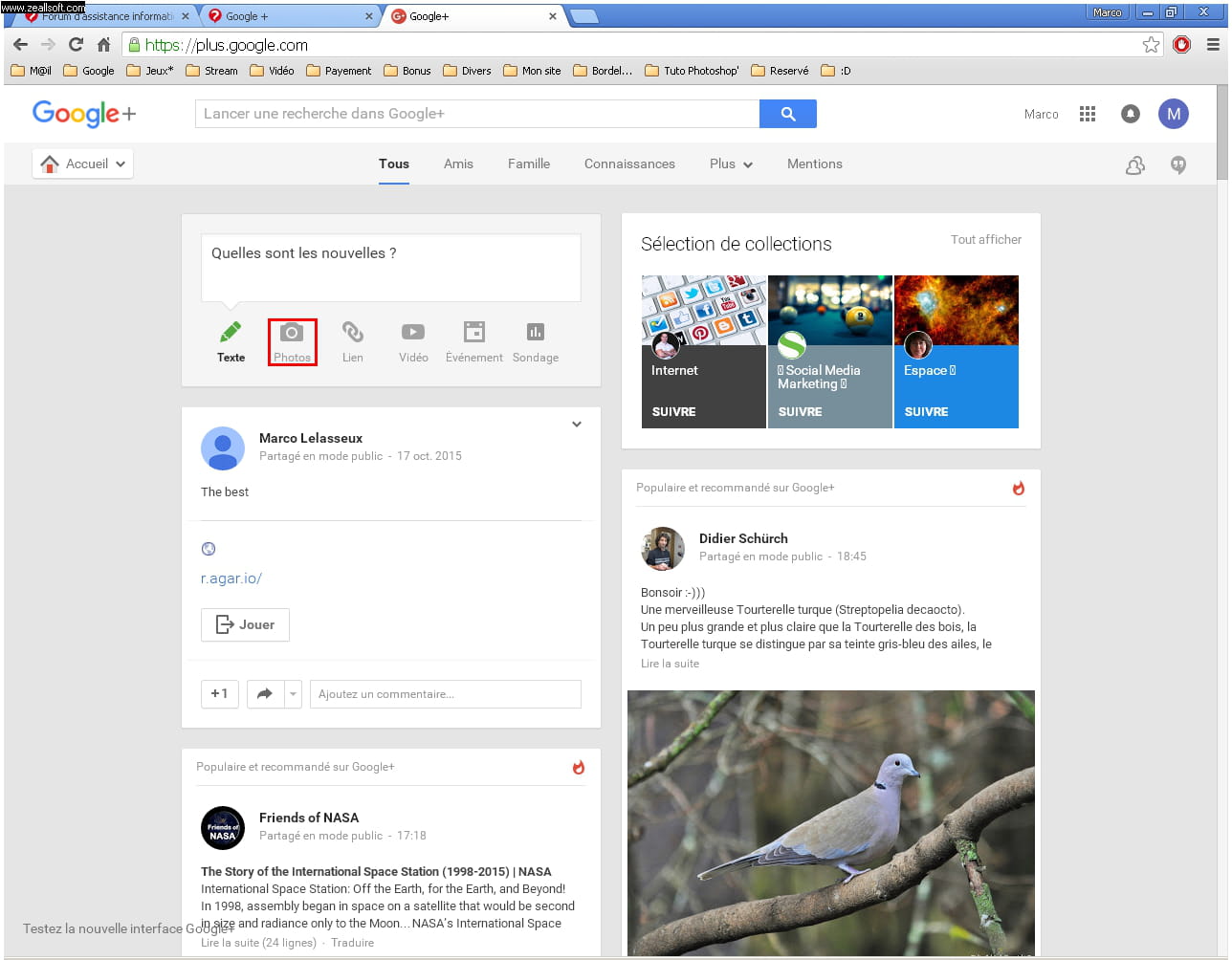This screenshot has height=960, width=1232.
Task: Click the 'Quelles sont les nouvelles ?' box
Action: point(390,268)
